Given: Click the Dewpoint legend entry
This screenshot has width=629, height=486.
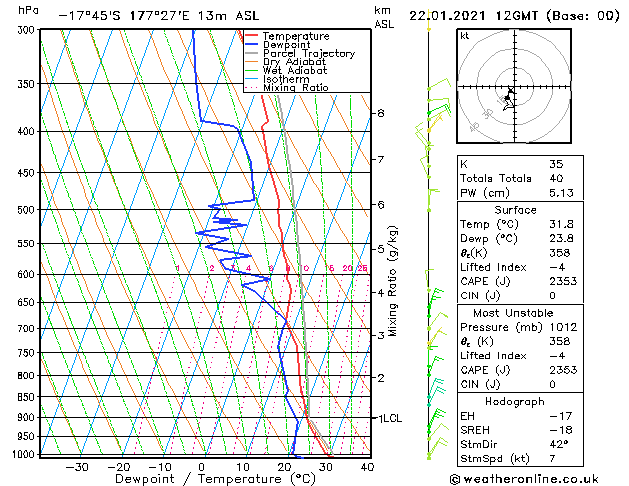Looking at the screenshot, I should (278, 45).
